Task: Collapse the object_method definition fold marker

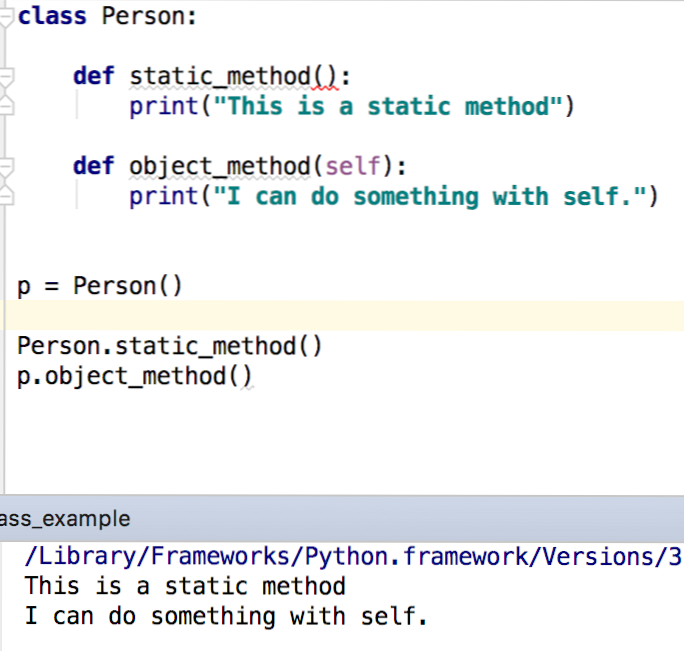Action: [x=6, y=167]
